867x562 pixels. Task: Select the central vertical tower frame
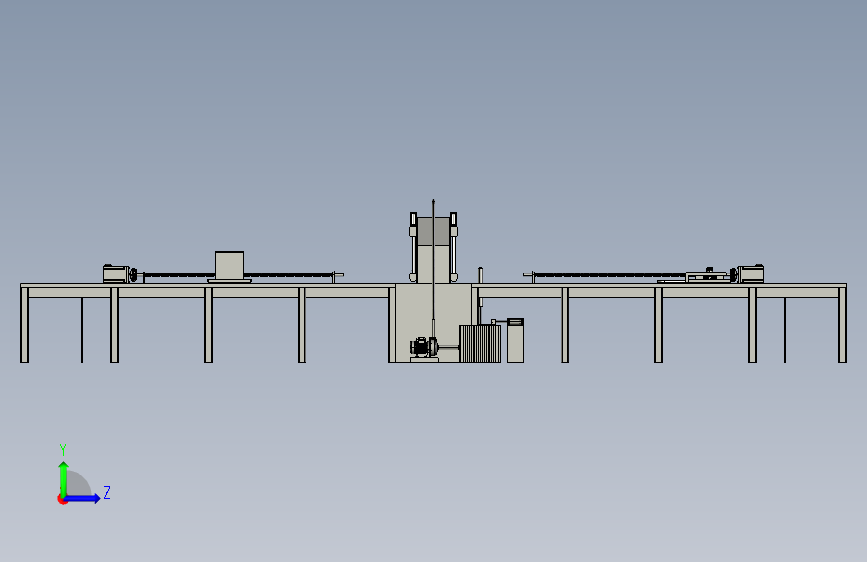[434, 247]
